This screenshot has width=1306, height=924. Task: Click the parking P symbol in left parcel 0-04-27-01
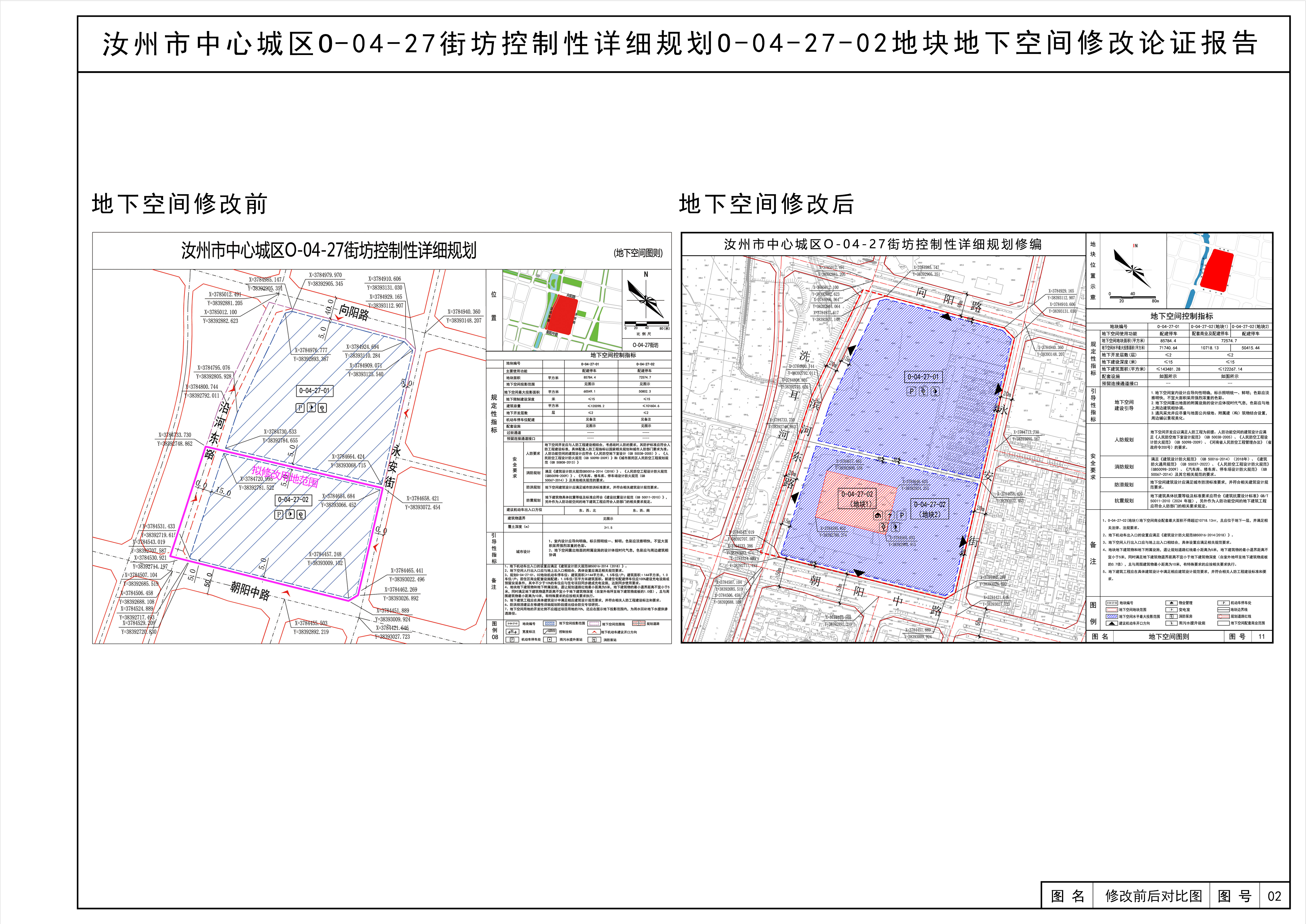[x=300, y=407]
